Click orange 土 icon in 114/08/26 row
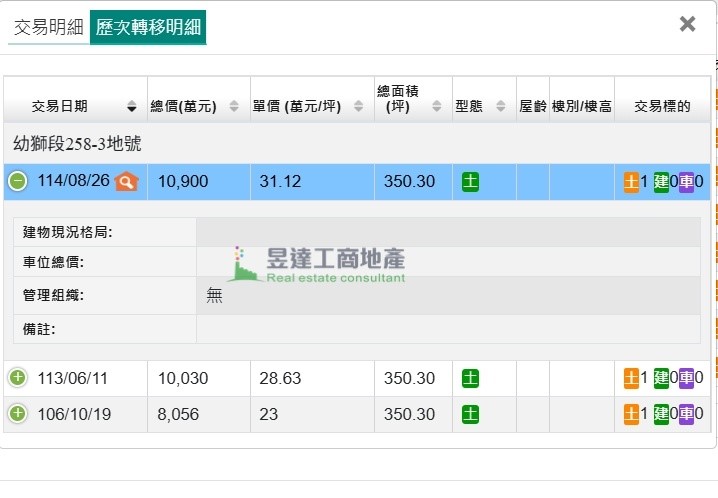This screenshot has height=498, width=718. [x=631, y=182]
